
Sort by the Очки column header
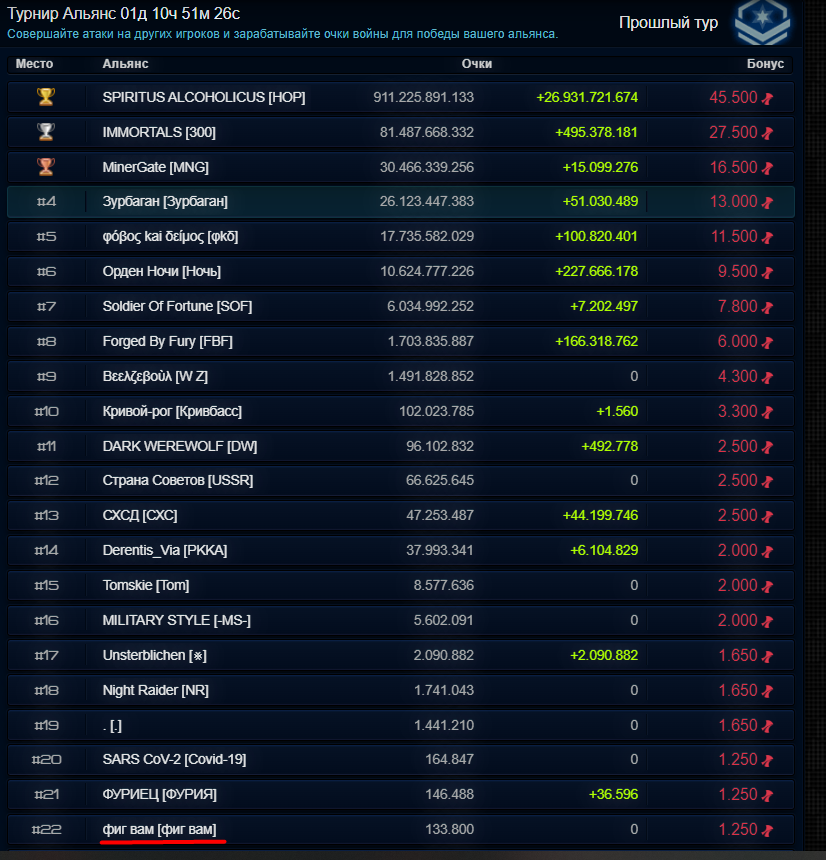[x=477, y=64]
